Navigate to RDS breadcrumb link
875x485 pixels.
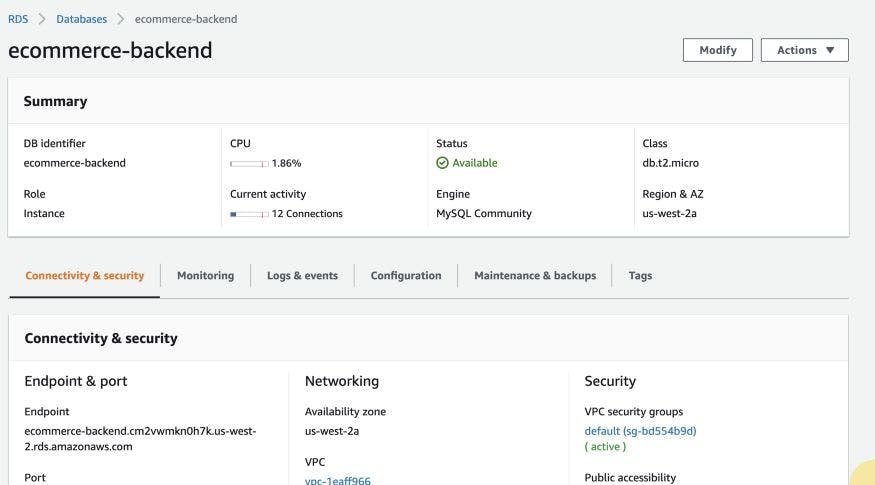click(18, 19)
